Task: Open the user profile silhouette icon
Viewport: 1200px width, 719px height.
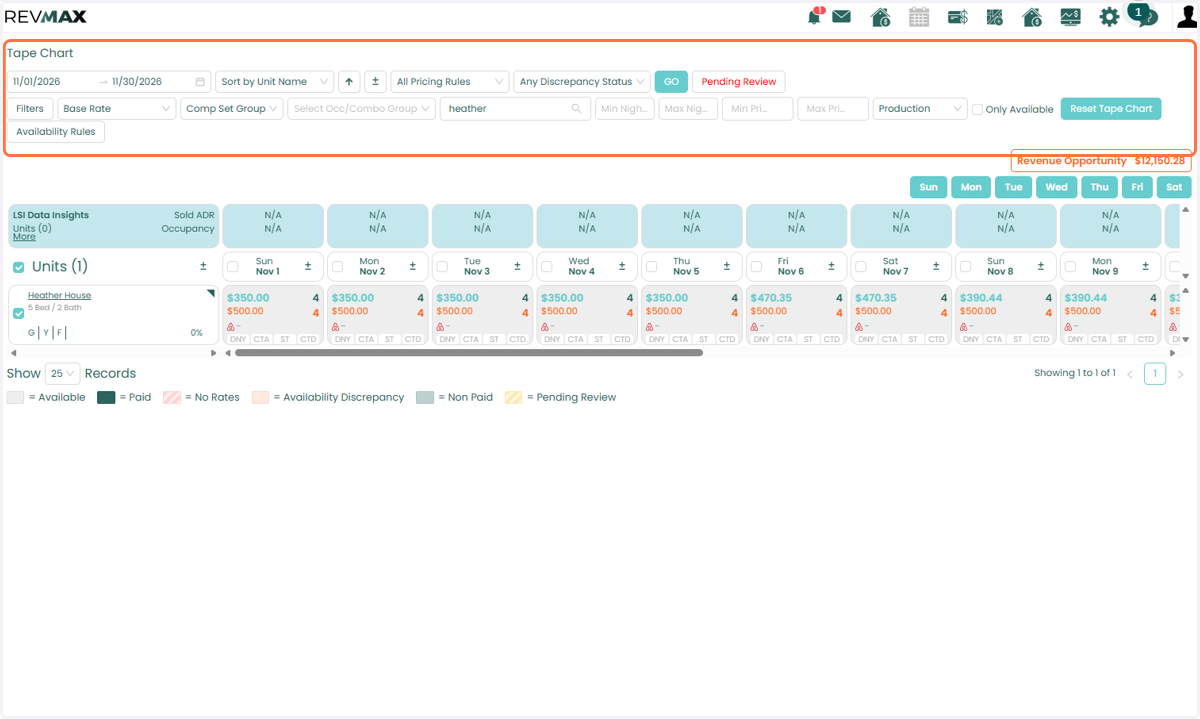Action: (1186, 15)
